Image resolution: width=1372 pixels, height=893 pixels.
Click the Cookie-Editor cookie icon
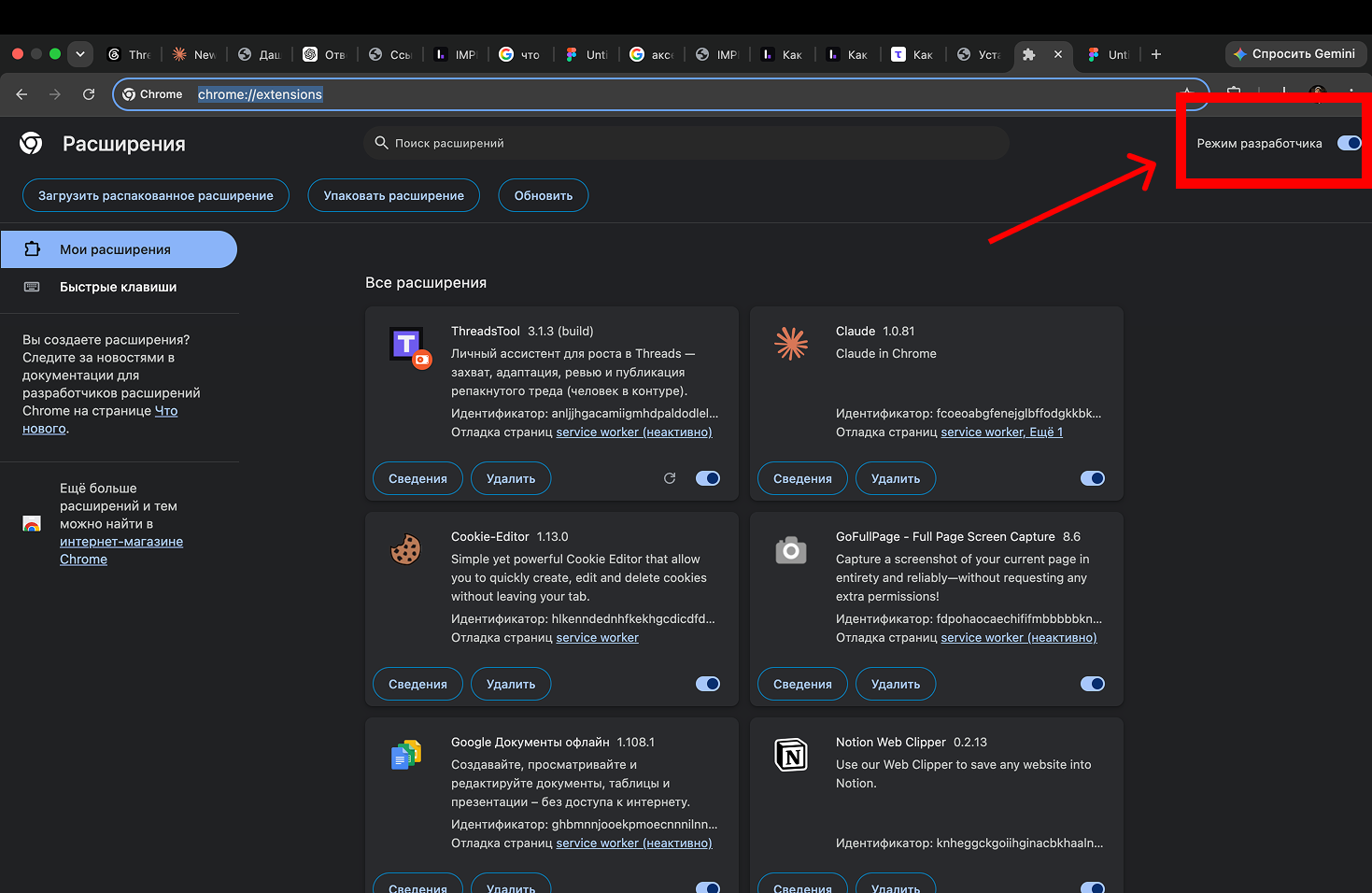pyautogui.click(x=405, y=549)
